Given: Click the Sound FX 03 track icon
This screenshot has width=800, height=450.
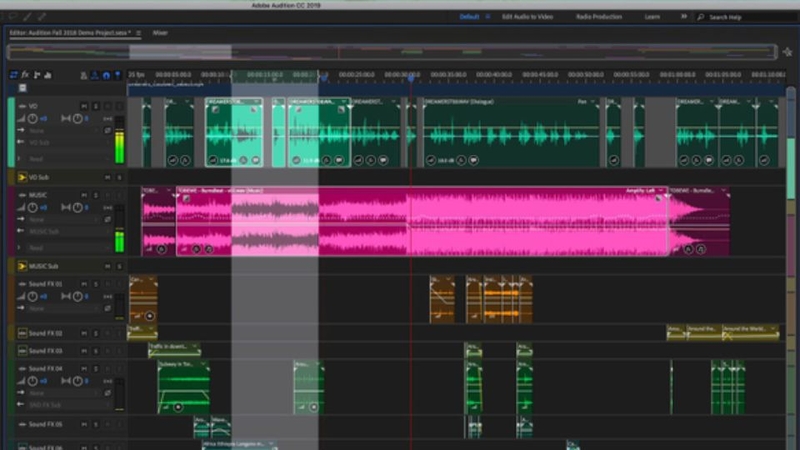Looking at the screenshot, I should pyautogui.click(x=22, y=351).
